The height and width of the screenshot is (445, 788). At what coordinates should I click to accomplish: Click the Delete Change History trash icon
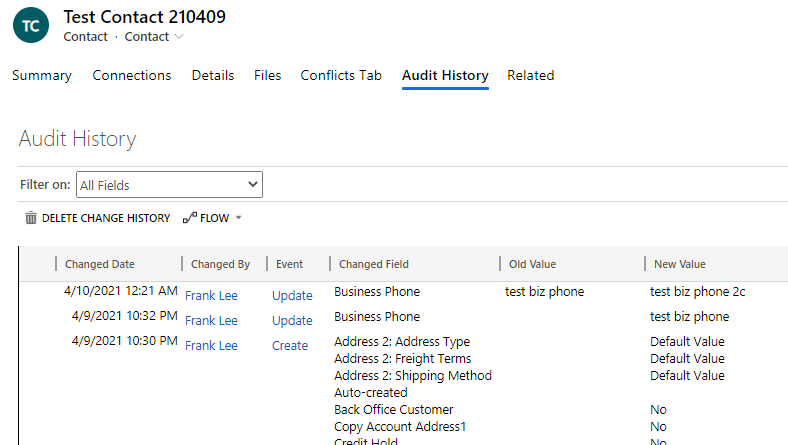31,218
